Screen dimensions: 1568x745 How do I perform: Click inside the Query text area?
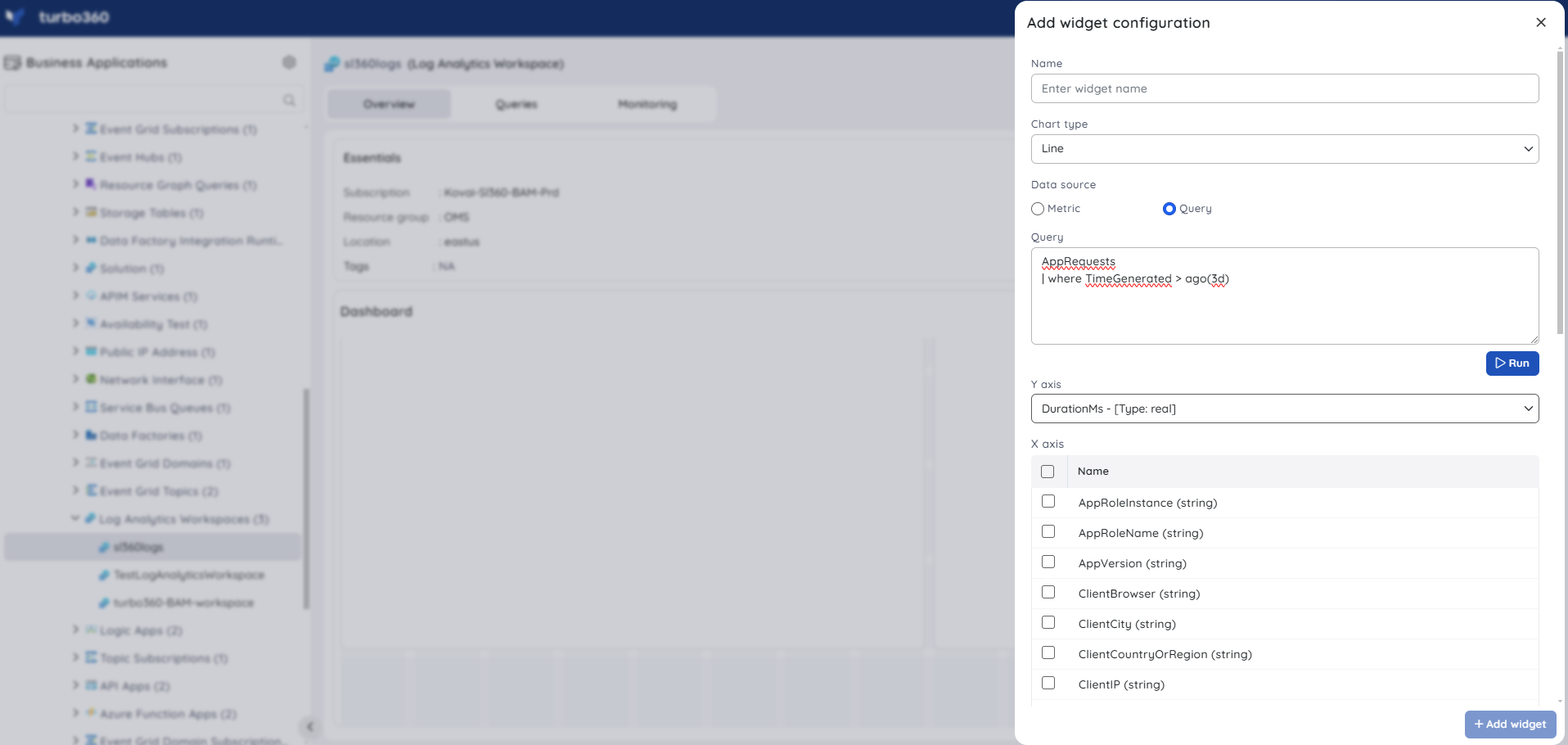pyautogui.click(x=1285, y=296)
